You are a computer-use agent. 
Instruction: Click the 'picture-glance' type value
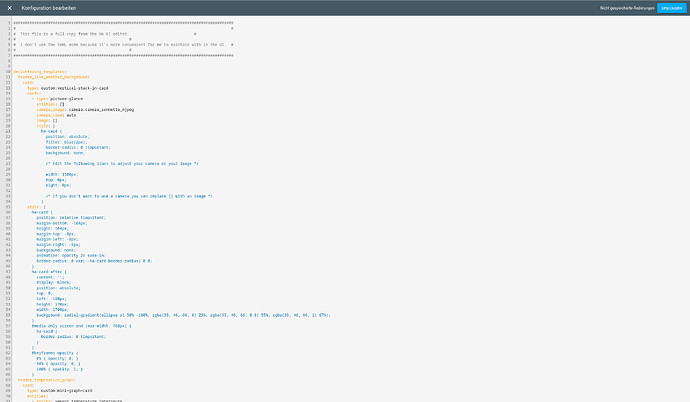pyautogui.click(x=66, y=99)
